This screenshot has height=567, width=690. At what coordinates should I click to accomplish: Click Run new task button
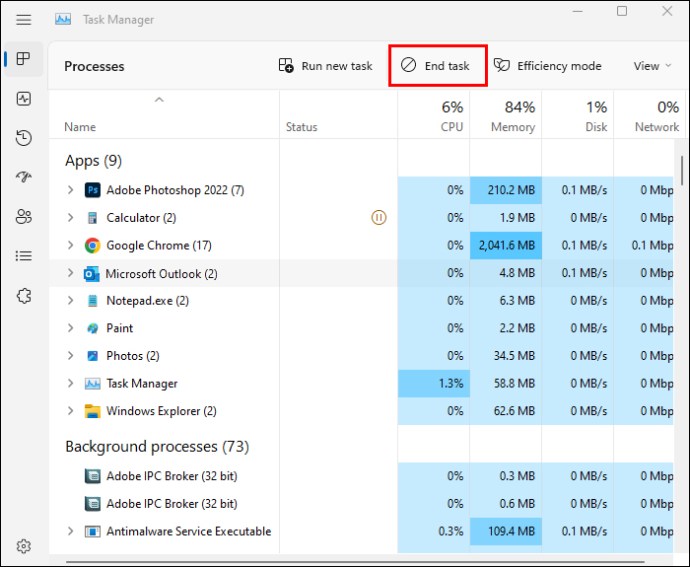pyautogui.click(x=325, y=66)
